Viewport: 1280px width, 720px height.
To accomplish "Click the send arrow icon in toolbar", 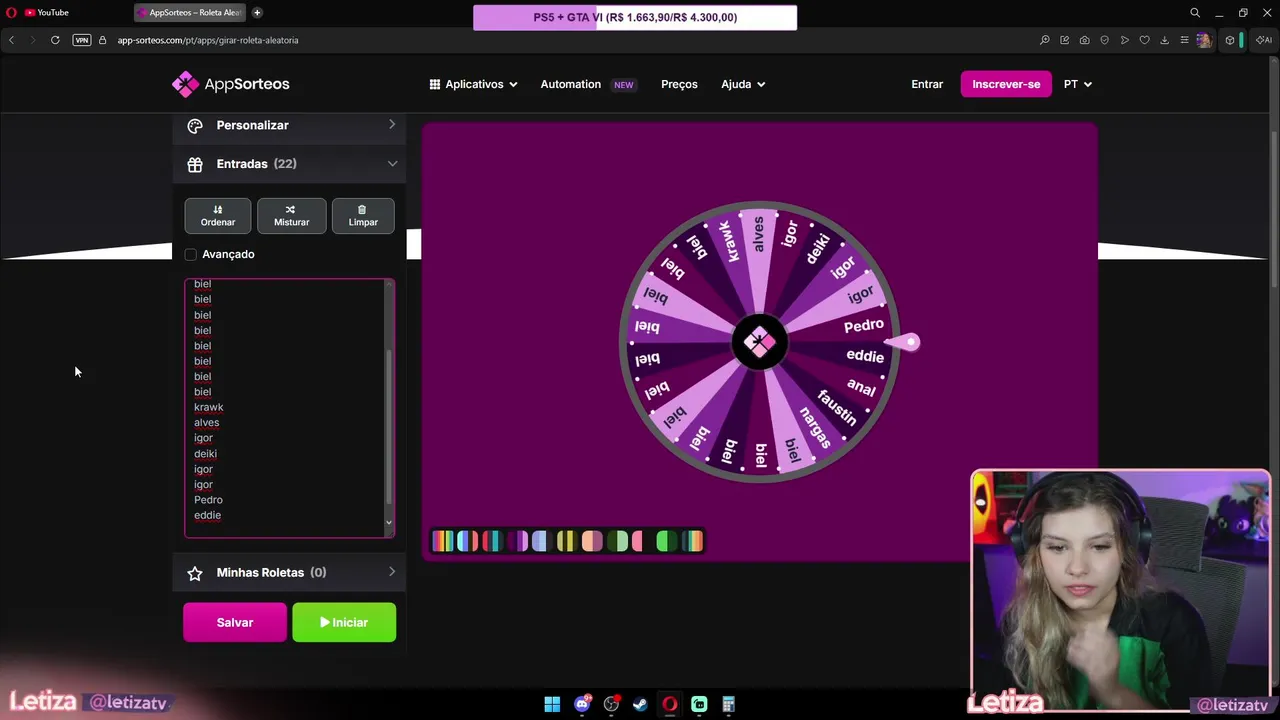I will click(x=1125, y=40).
